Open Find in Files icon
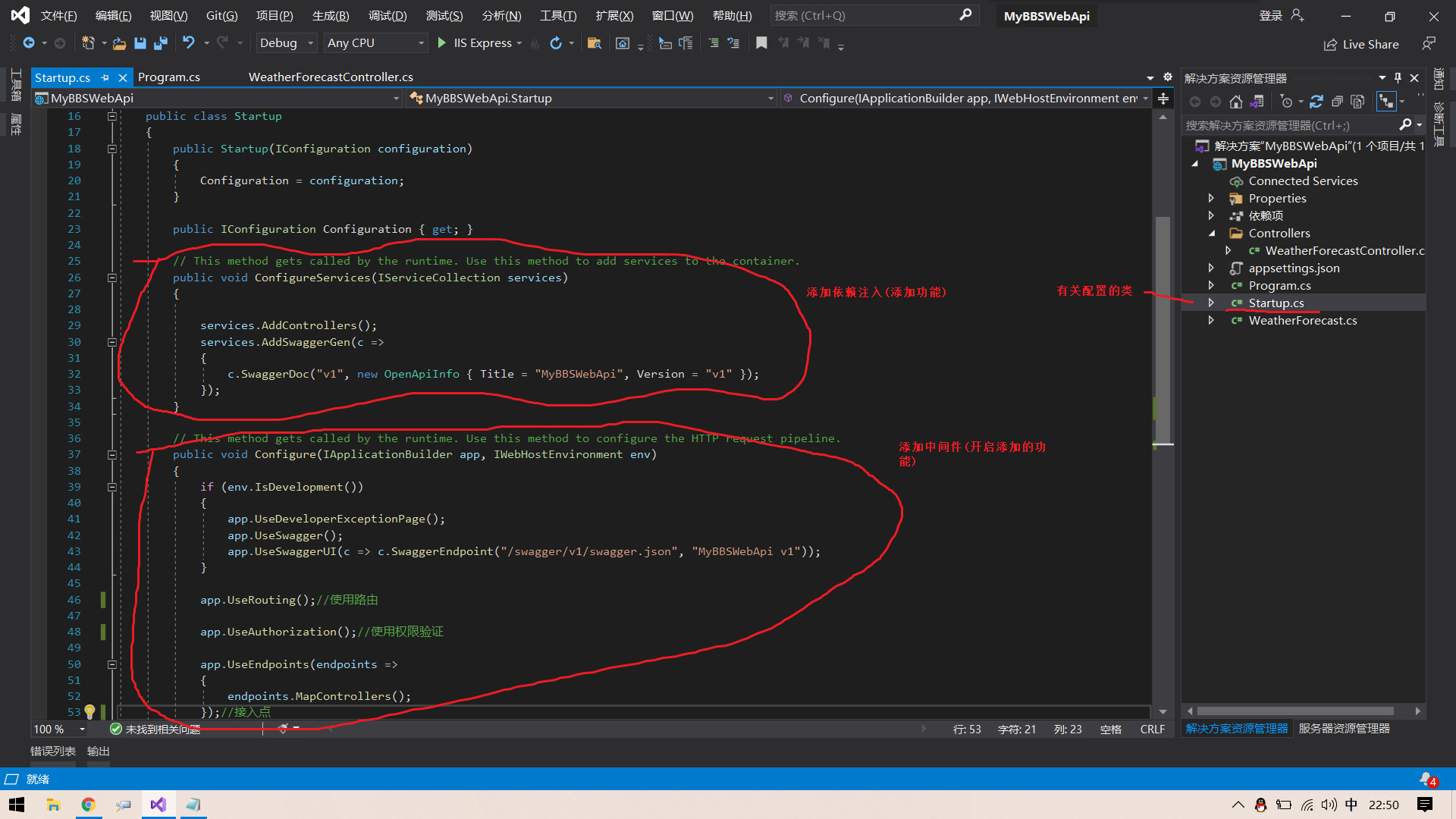This screenshot has height=819, width=1456. point(595,43)
